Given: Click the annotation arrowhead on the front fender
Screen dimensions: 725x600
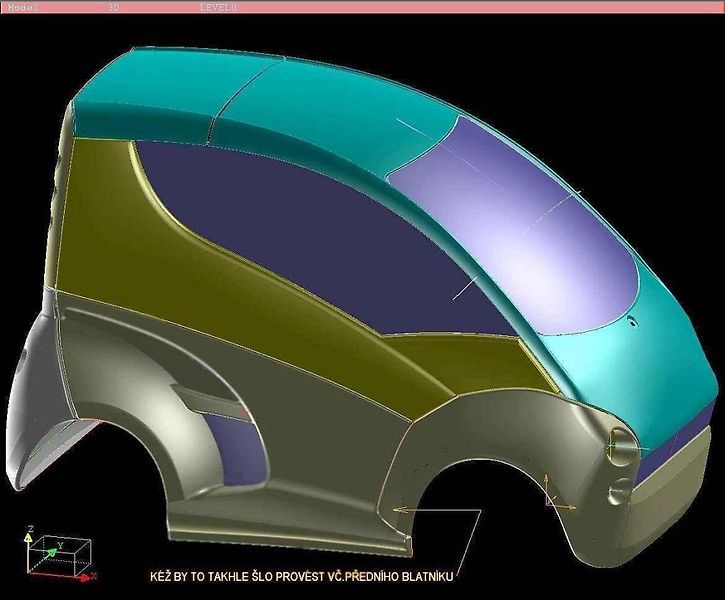Looking at the screenshot, I should click(x=401, y=510).
